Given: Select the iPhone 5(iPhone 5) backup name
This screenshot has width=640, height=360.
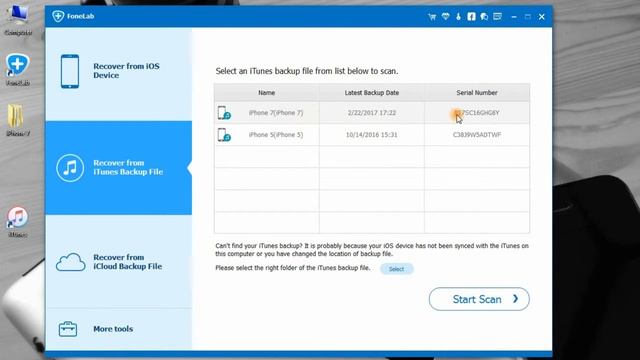Looking at the screenshot, I should 276,135.
